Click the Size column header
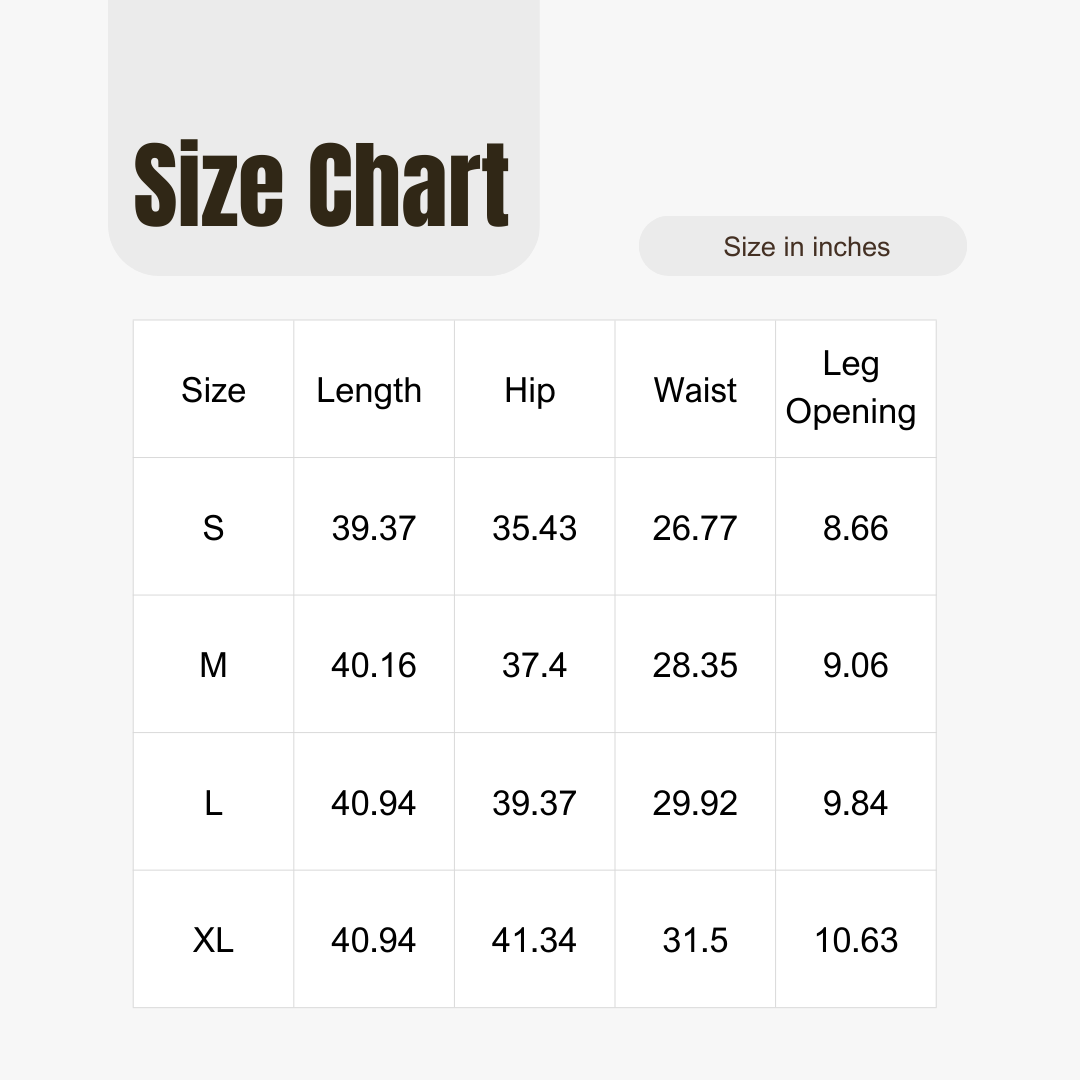 (214, 390)
